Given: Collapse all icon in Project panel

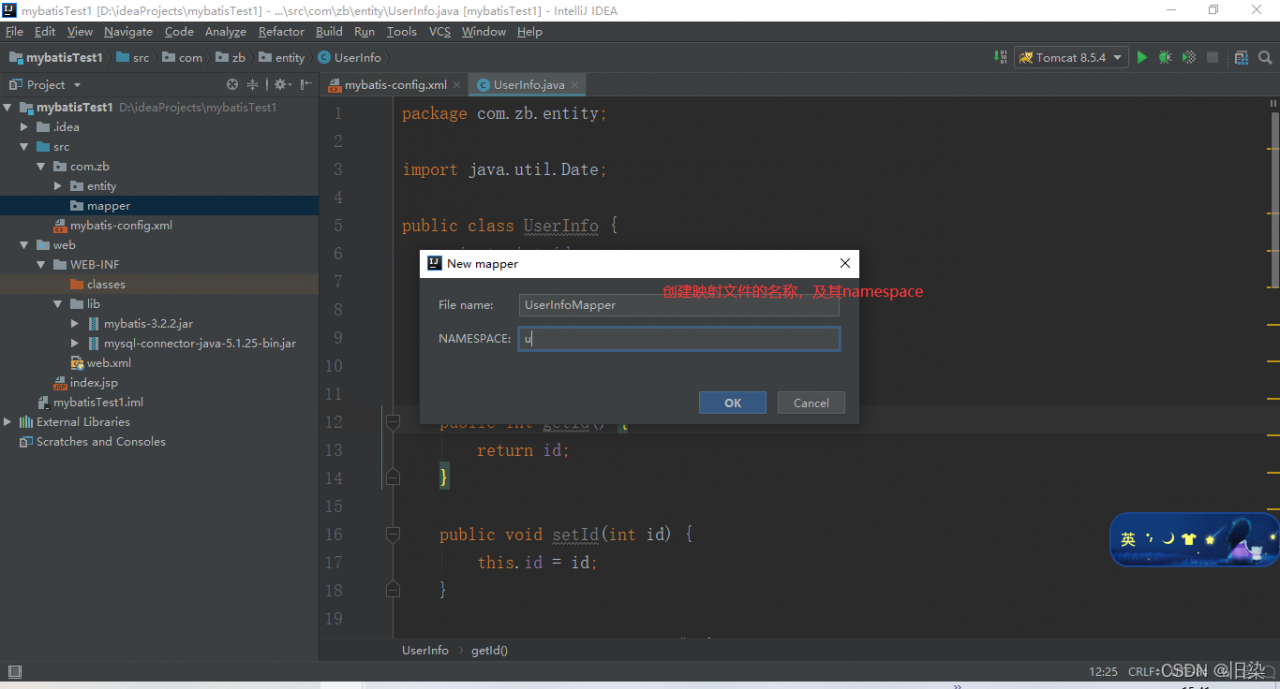Looking at the screenshot, I should pos(252,85).
